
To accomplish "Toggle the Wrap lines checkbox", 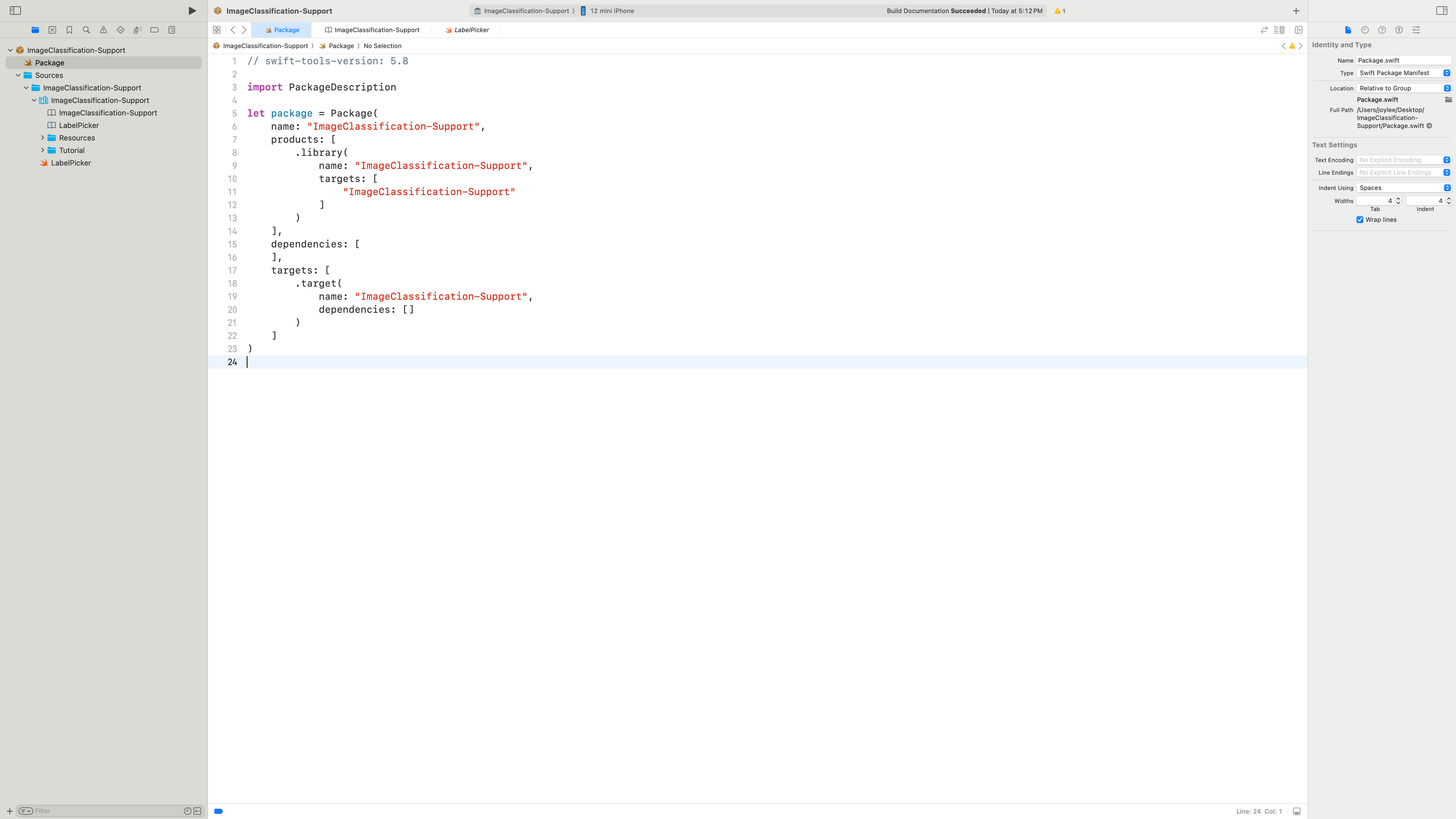I will 1360,220.
